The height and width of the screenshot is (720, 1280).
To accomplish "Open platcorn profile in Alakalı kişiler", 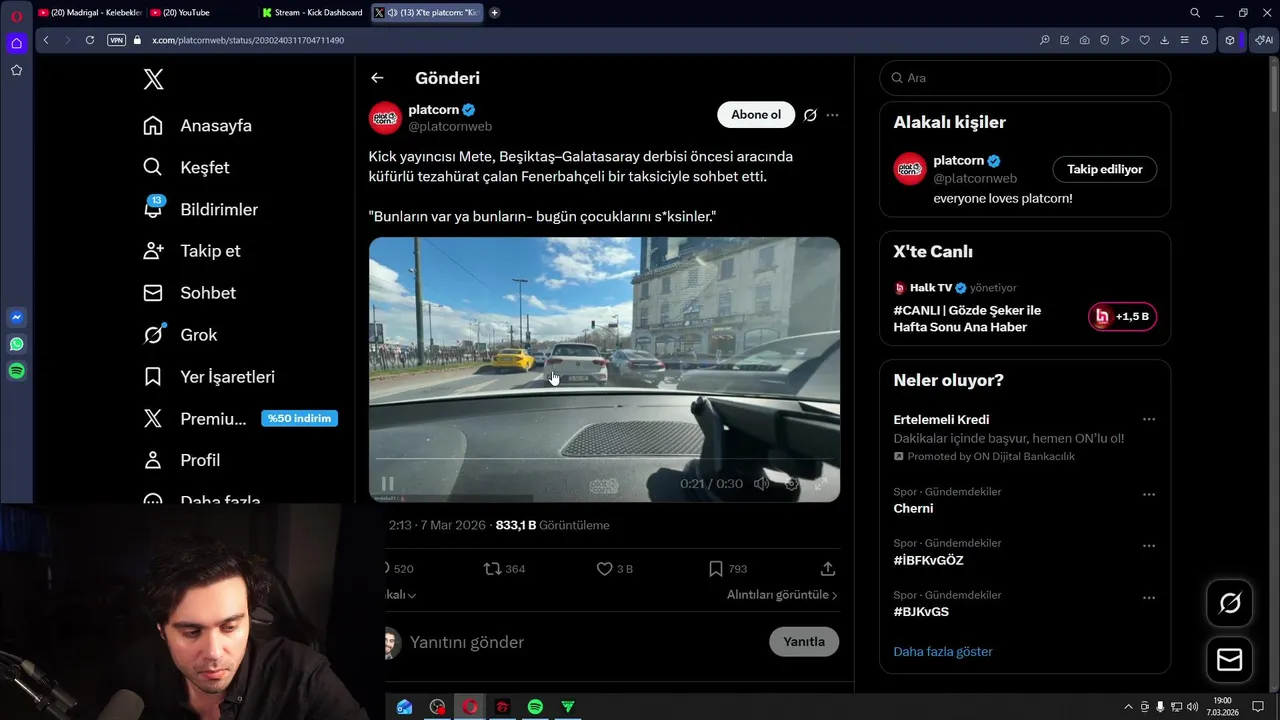I will 960,161.
